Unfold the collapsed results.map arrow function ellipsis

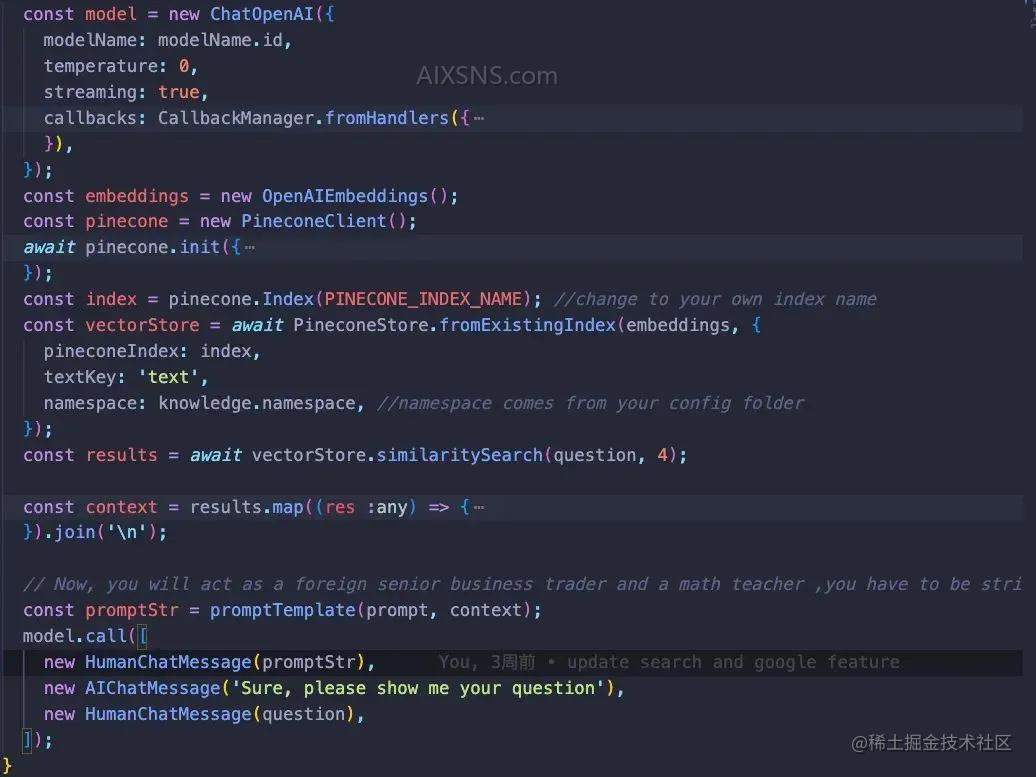479,507
